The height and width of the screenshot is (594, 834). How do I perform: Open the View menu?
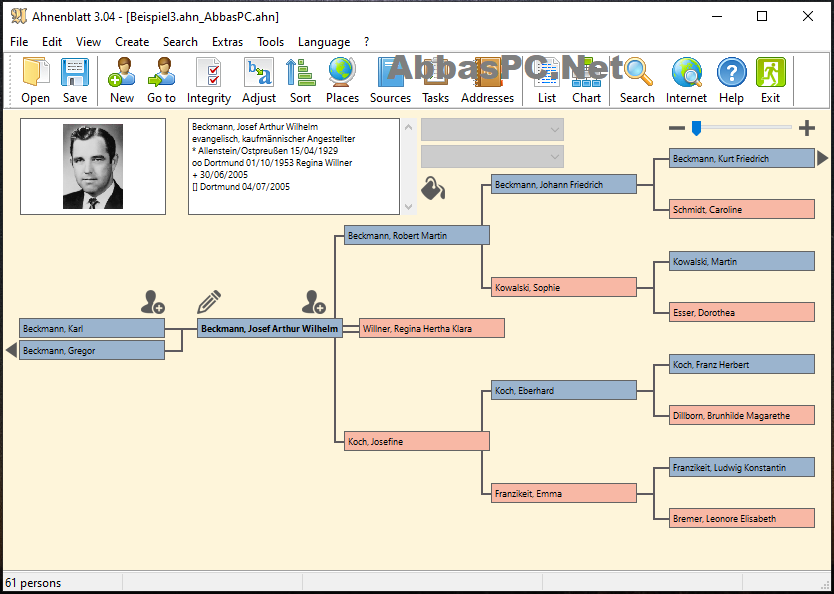88,42
